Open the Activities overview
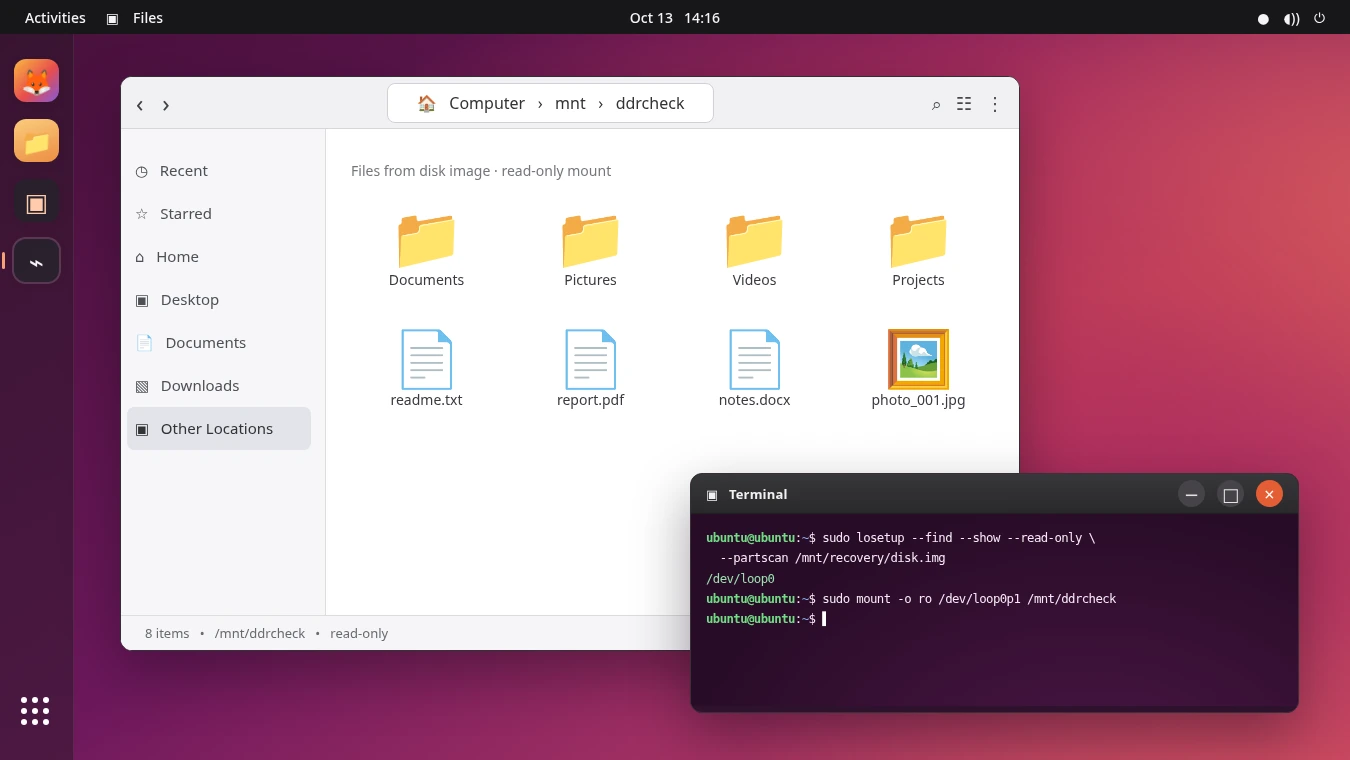 [x=55, y=18]
